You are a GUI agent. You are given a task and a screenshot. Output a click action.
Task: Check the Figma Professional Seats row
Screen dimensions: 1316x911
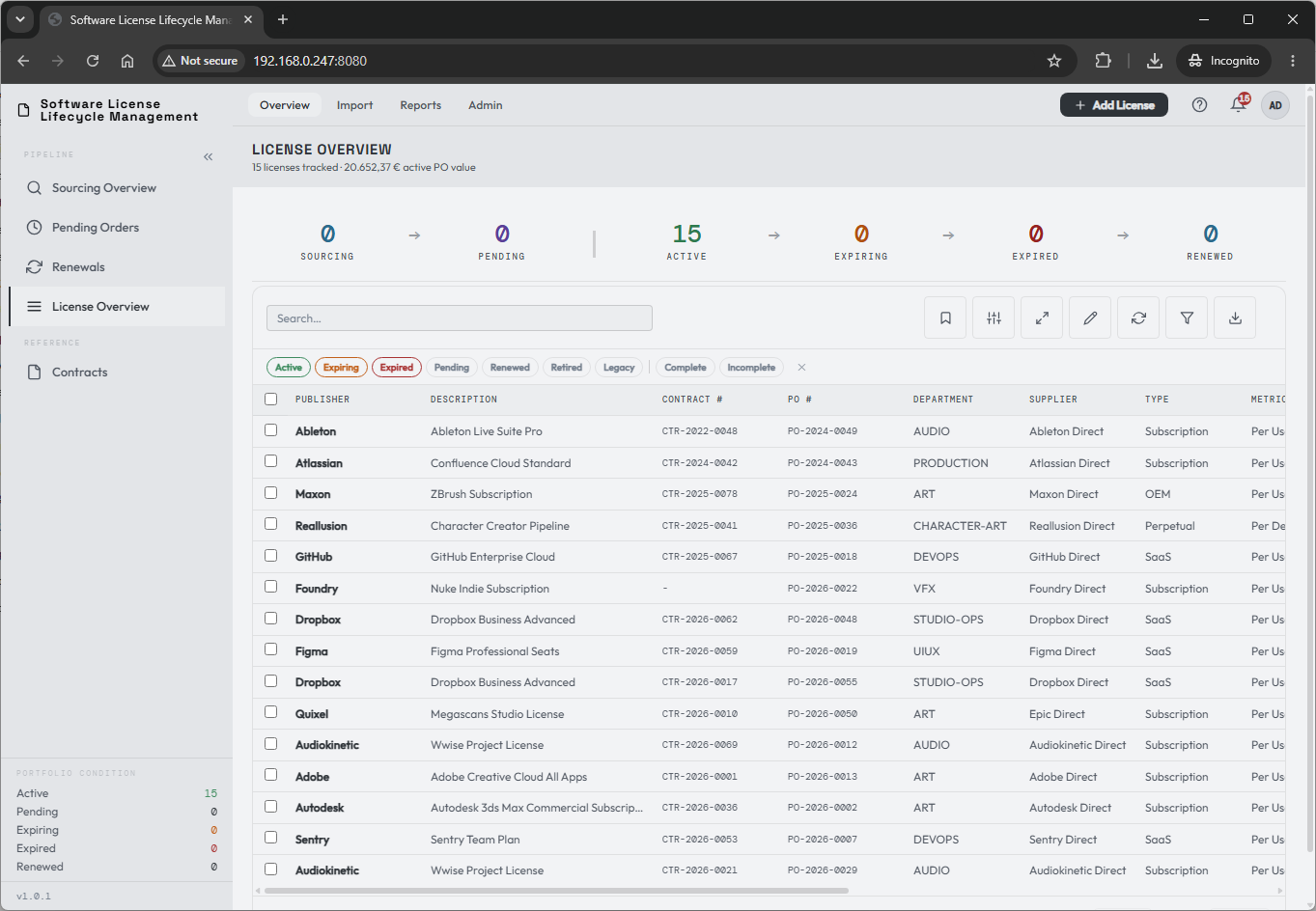coord(270,649)
